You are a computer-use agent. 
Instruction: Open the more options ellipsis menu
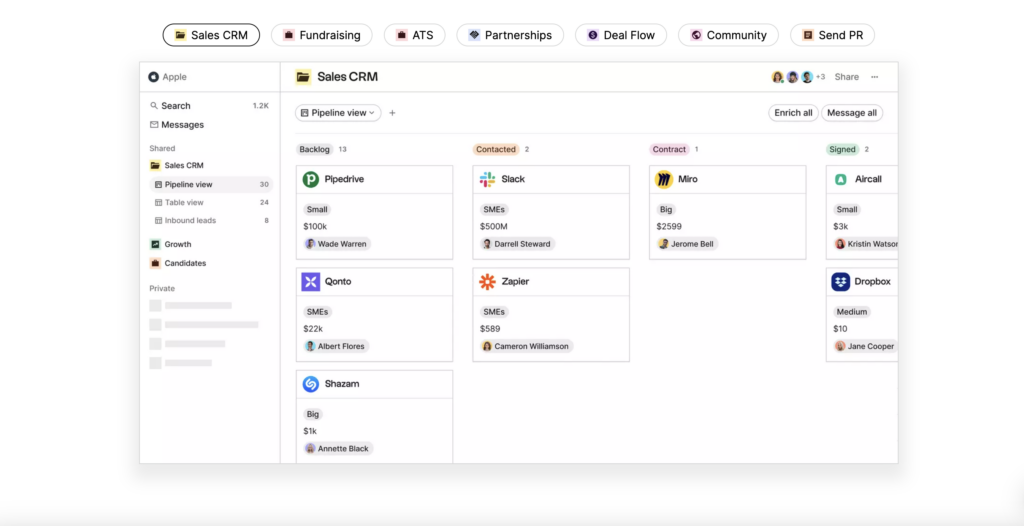pos(874,77)
